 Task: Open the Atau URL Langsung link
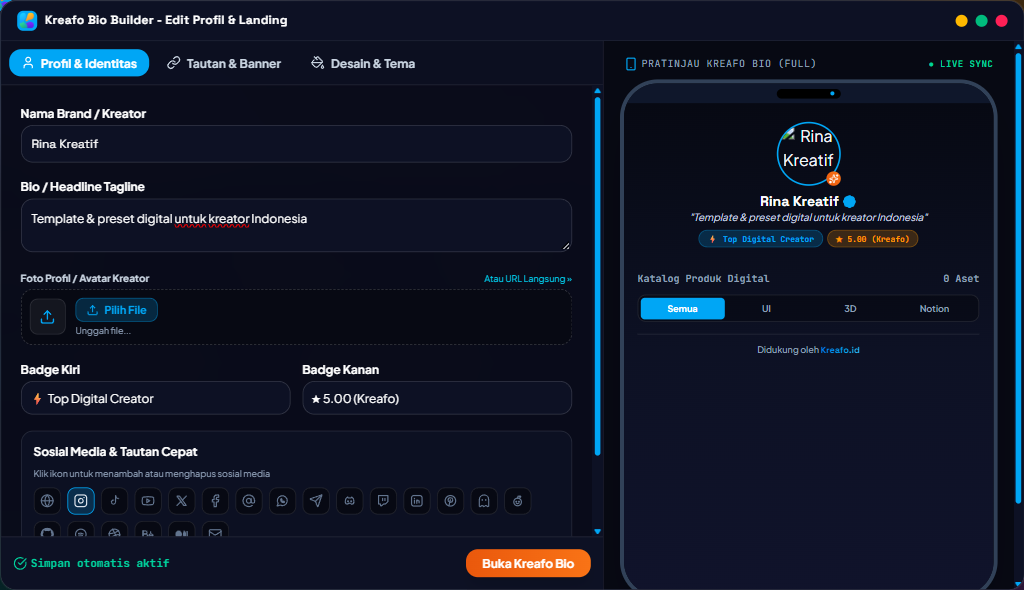(x=528, y=279)
